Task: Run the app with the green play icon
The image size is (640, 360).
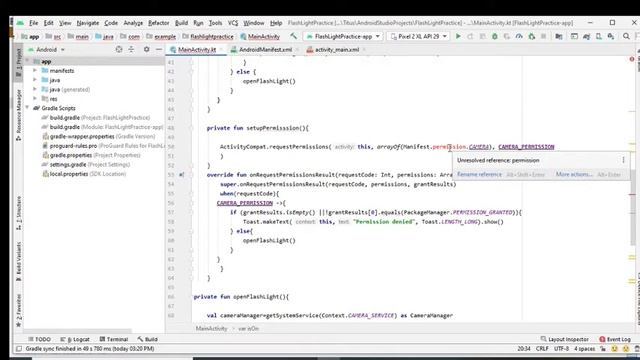Action: tap(458, 36)
